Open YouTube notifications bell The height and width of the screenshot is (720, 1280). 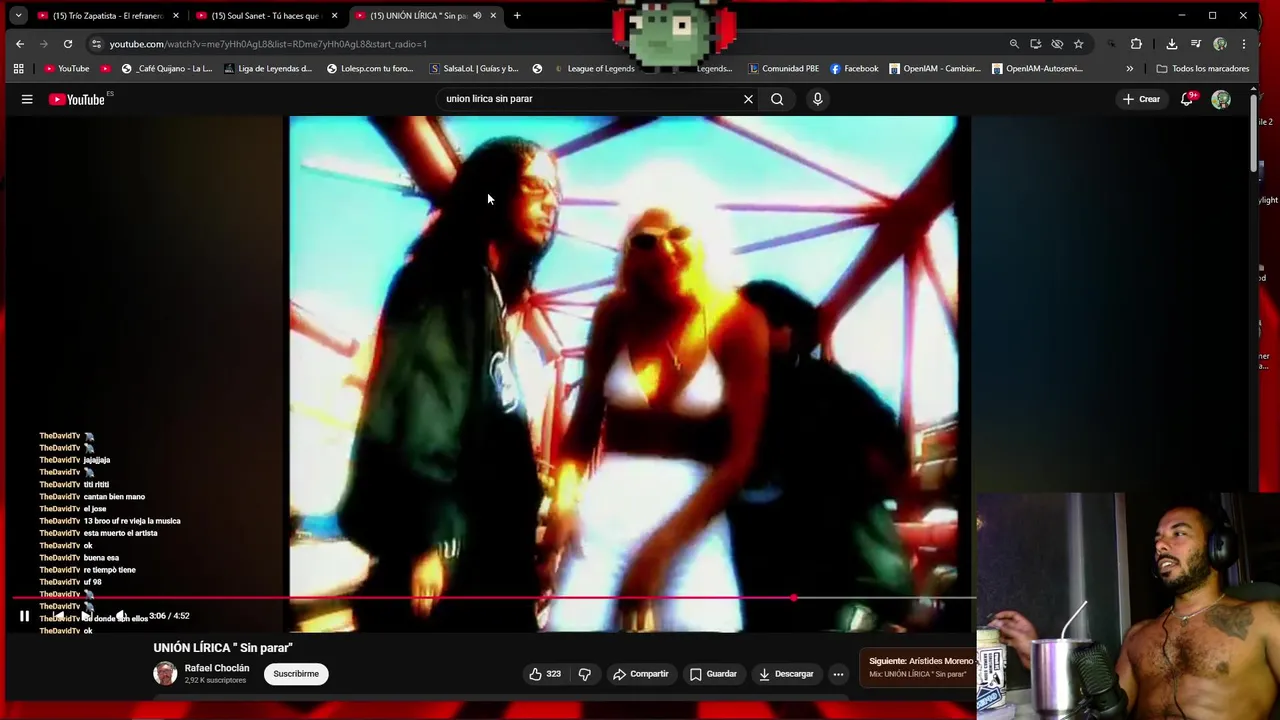1187,99
